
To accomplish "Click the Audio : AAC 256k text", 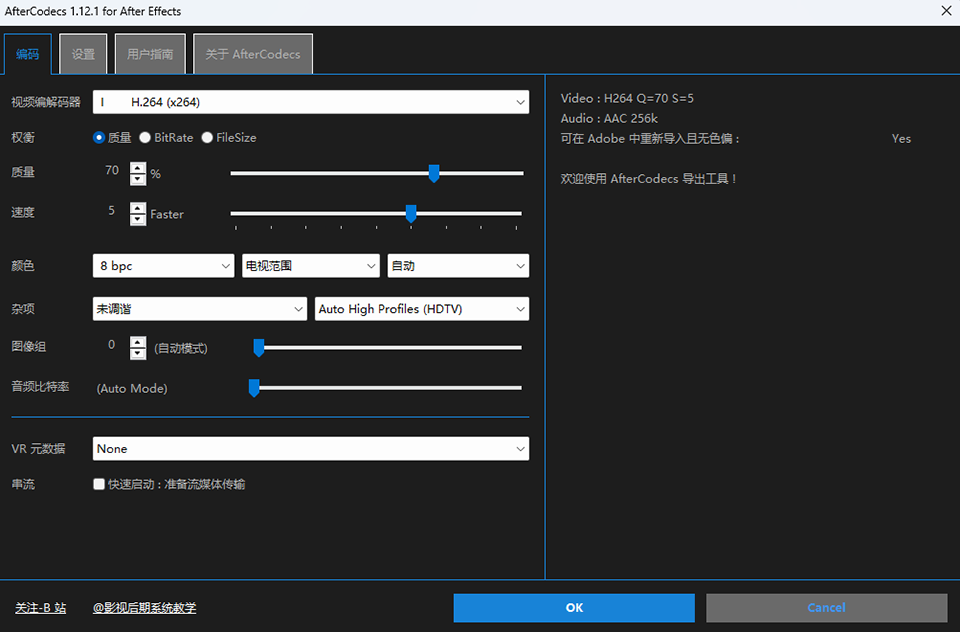I will click(x=609, y=118).
